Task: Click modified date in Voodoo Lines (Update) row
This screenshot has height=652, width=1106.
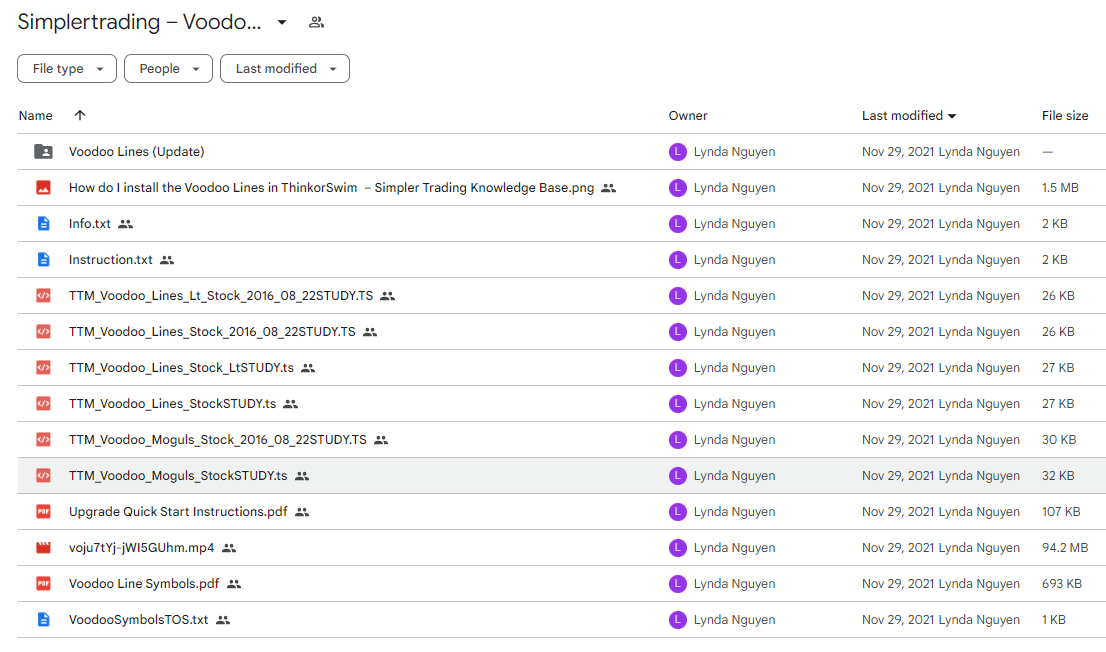Action: (940, 152)
